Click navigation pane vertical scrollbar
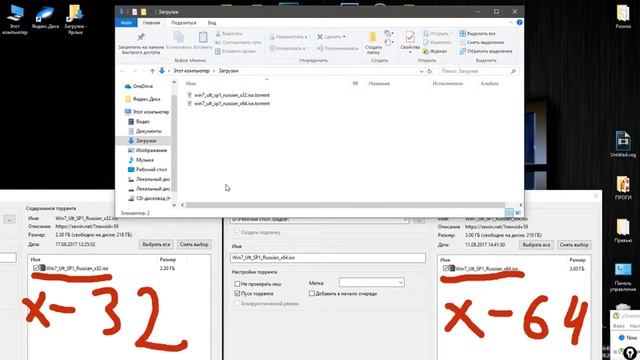The image size is (640, 360). click(174, 143)
